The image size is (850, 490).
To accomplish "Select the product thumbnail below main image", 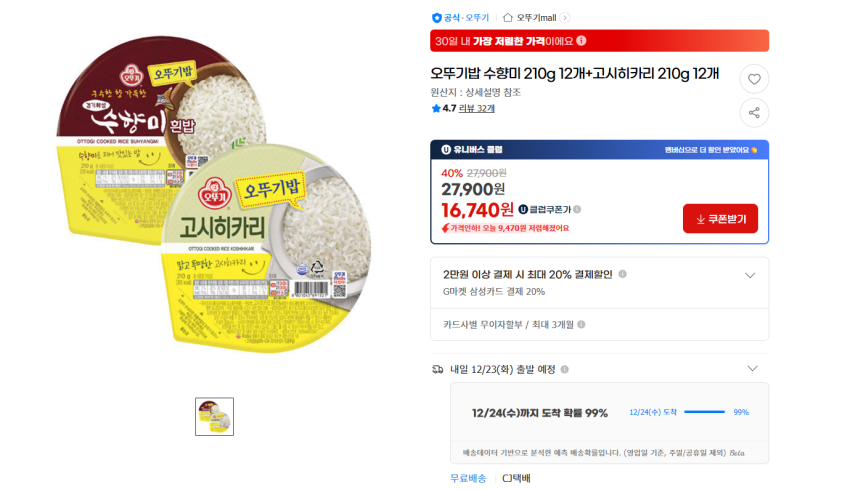I will (x=215, y=416).
